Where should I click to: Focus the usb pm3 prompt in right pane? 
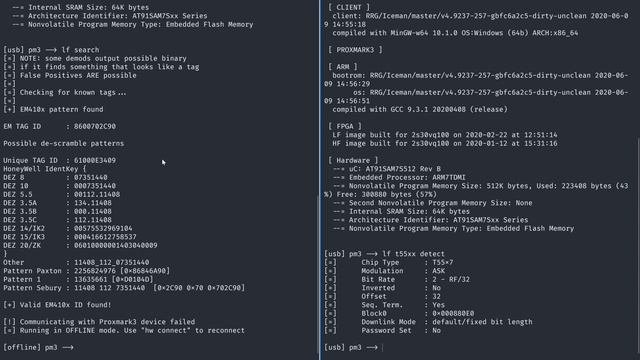pos(353,347)
